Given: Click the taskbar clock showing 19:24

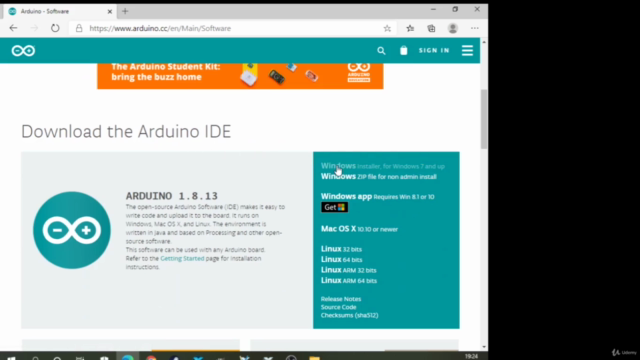Looking at the screenshot, I should (471, 356).
